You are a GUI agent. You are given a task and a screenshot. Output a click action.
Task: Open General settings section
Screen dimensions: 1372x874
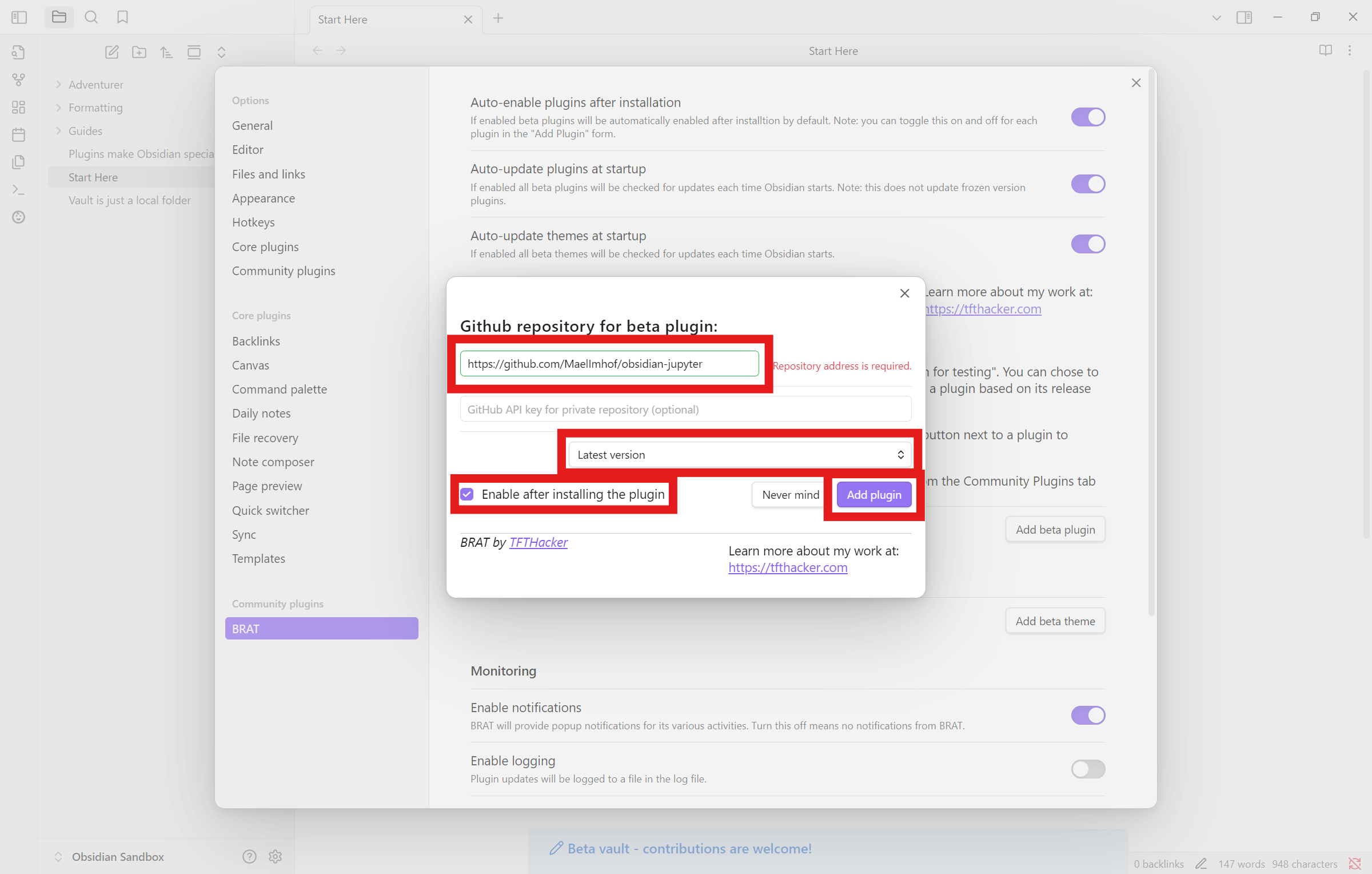(x=252, y=125)
